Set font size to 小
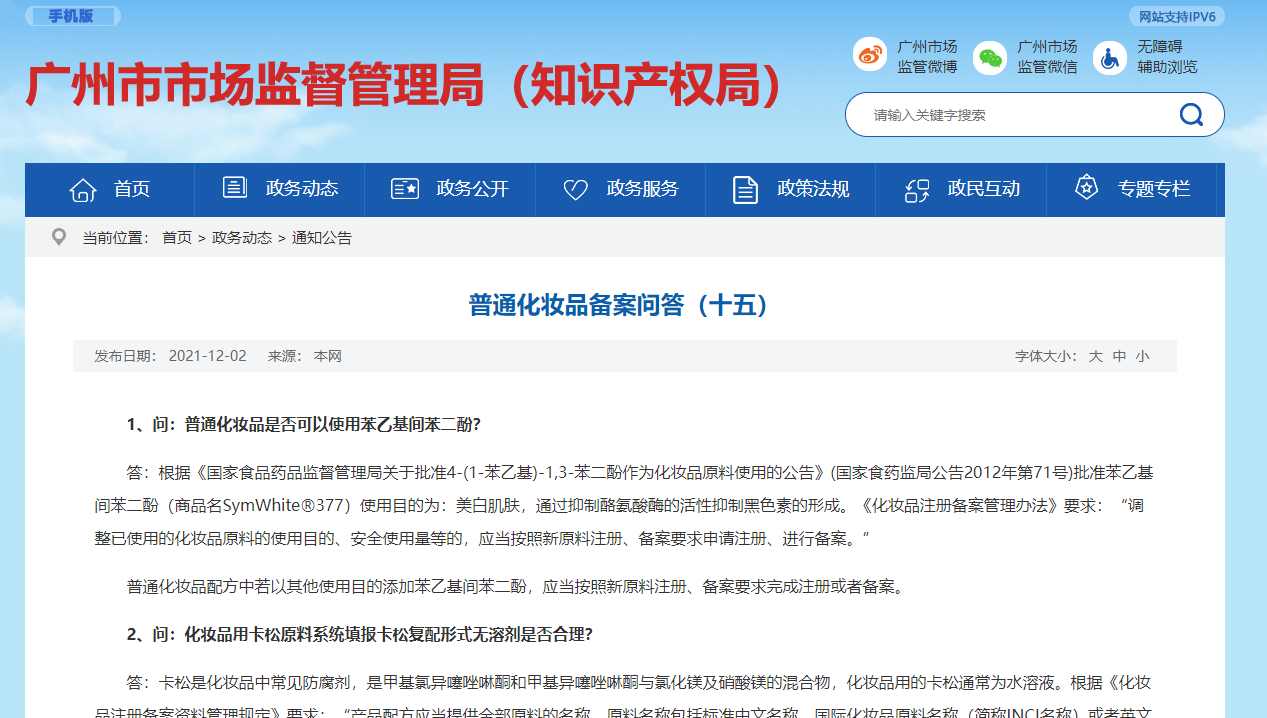Screen dimensions: 1267x718 click(1140, 355)
